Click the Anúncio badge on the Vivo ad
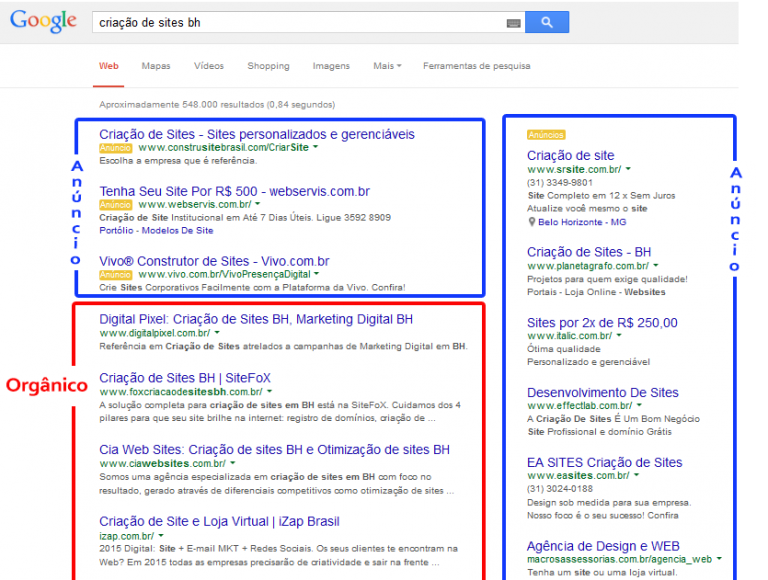This screenshot has width=768, height=580. [116, 274]
